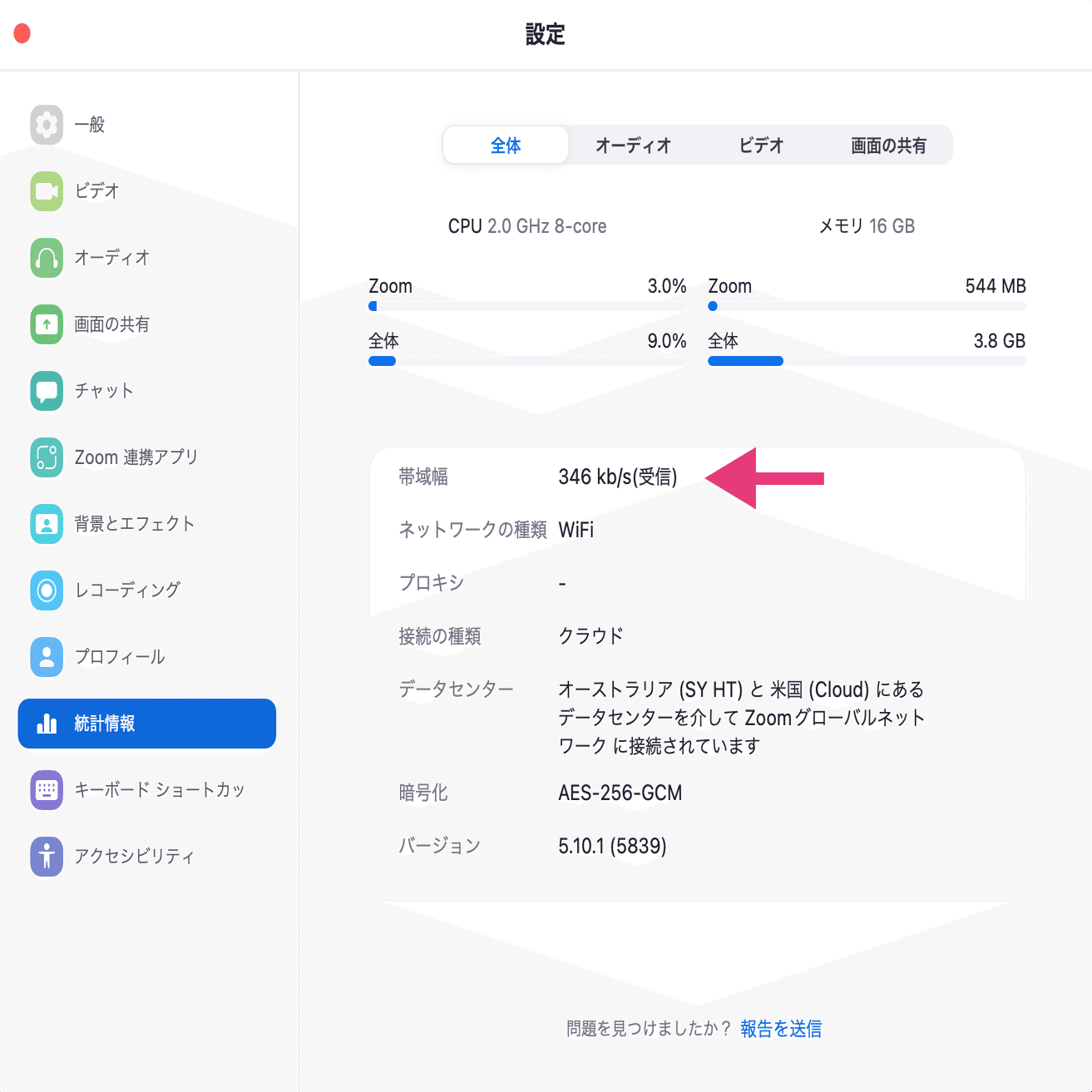Click the bandwidth value 346 kb/s(受信)

[618, 477]
